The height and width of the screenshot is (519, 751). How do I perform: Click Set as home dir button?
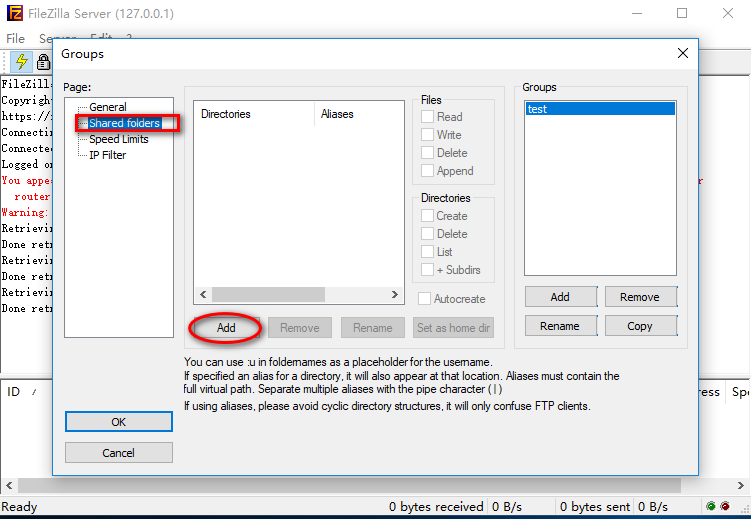pyautogui.click(x=454, y=328)
